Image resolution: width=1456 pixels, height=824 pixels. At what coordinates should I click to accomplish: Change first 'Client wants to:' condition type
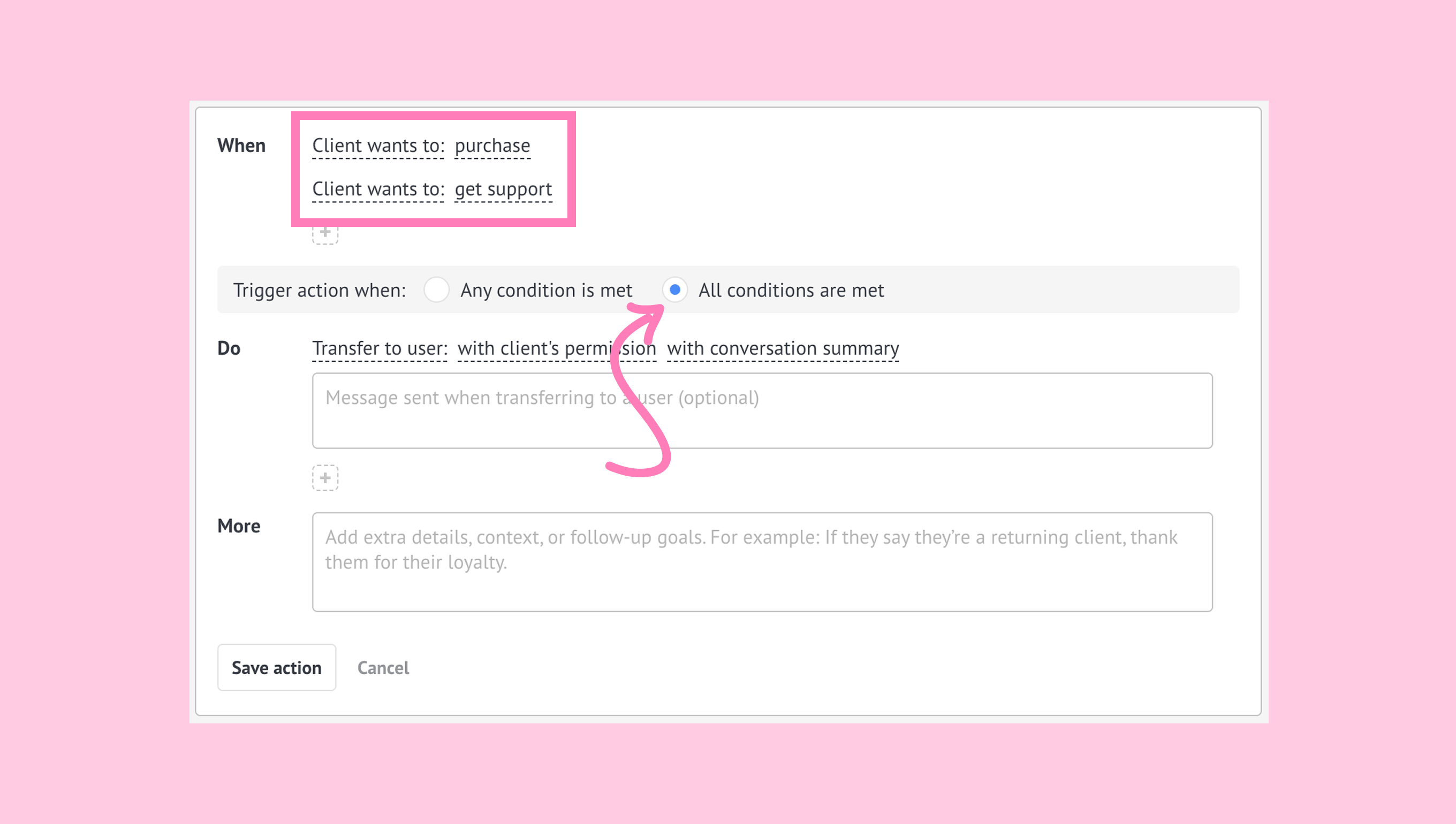click(377, 146)
